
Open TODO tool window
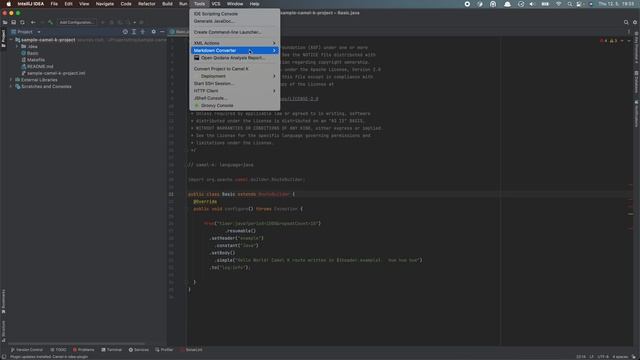pyautogui.click(x=58, y=350)
